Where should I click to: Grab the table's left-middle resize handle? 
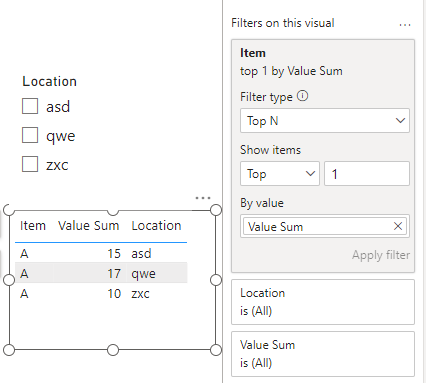click(9, 280)
